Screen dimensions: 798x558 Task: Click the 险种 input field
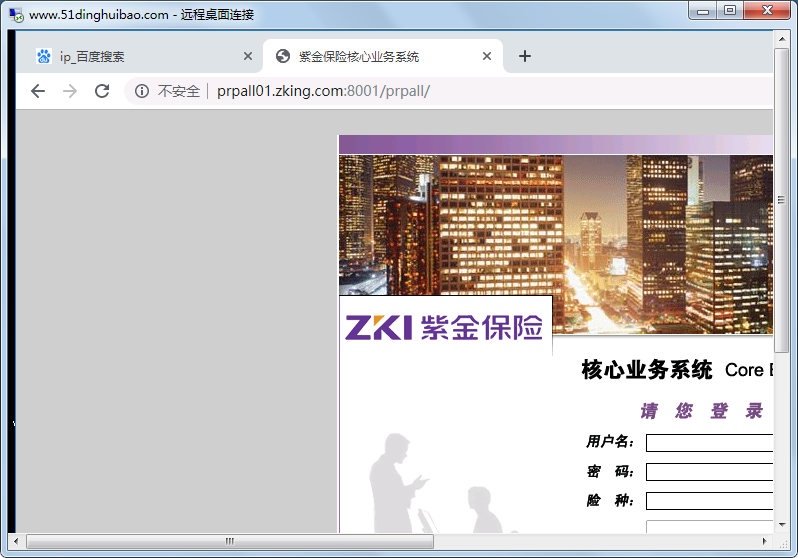709,500
